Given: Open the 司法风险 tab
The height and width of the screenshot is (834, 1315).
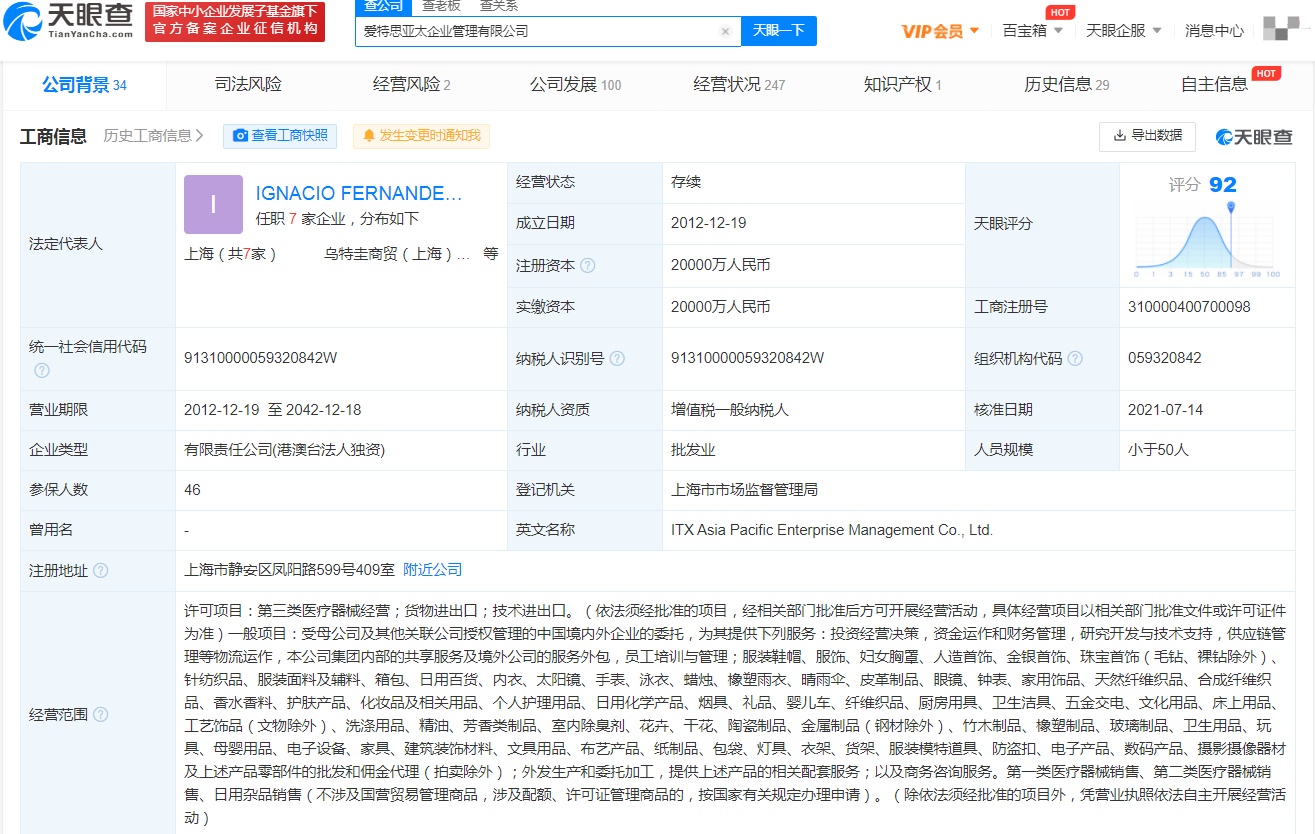Looking at the screenshot, I should click(248, 85).
